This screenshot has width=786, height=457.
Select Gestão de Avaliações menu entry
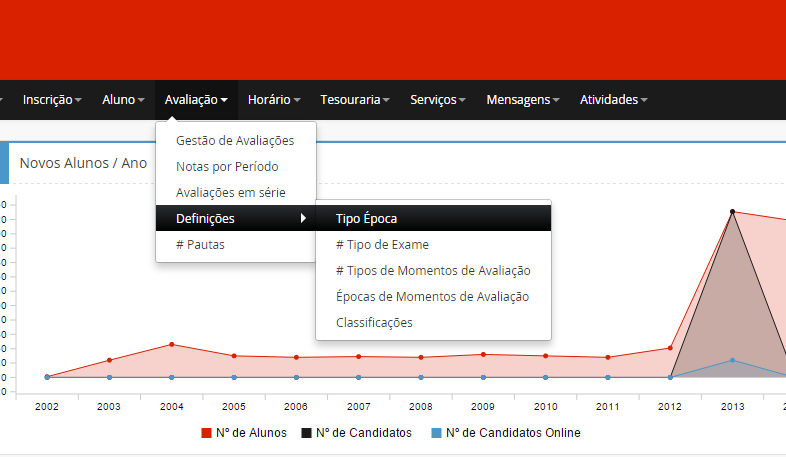click(x=235, y=141)
